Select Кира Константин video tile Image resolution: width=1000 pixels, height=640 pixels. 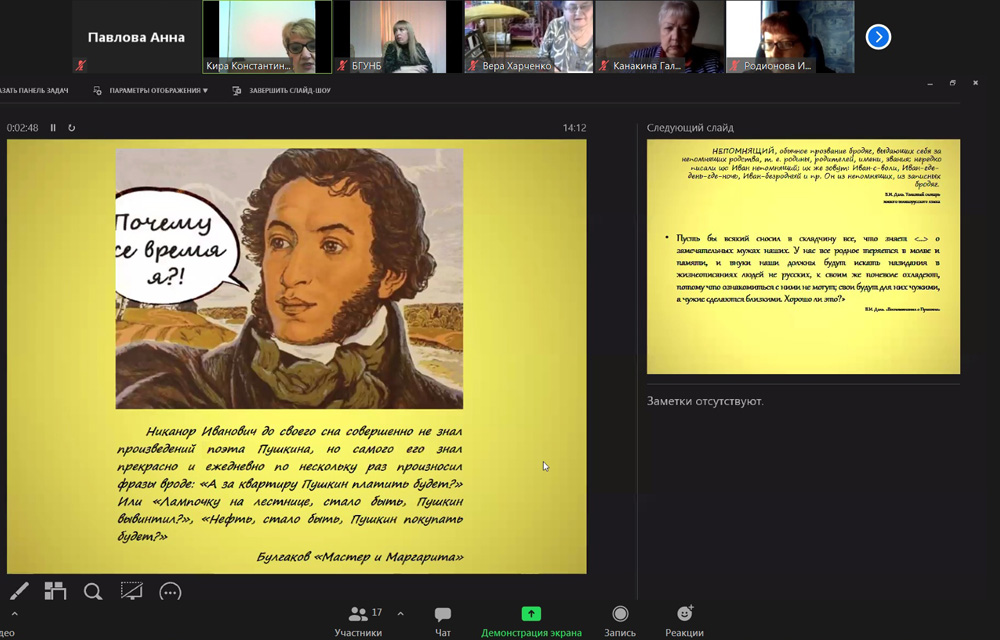(x=267, y=37)
